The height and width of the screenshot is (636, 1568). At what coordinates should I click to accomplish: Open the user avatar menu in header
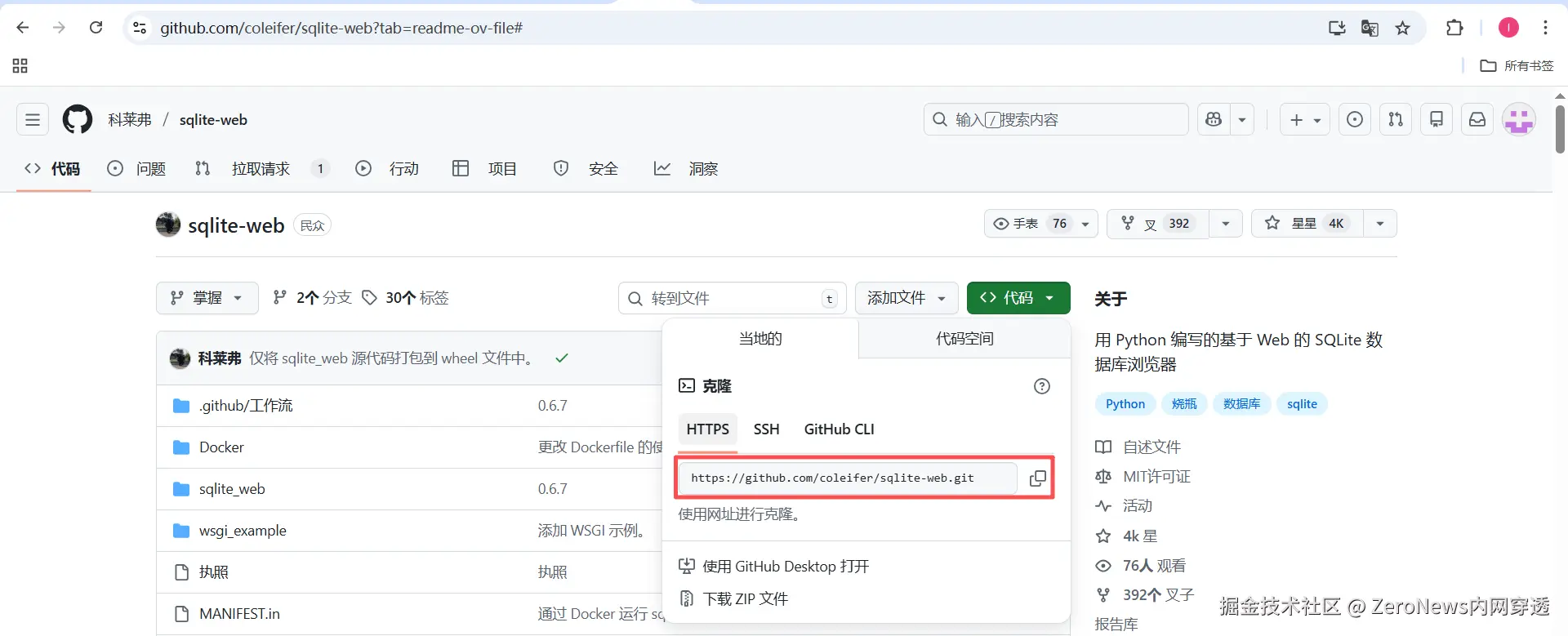1519,120
